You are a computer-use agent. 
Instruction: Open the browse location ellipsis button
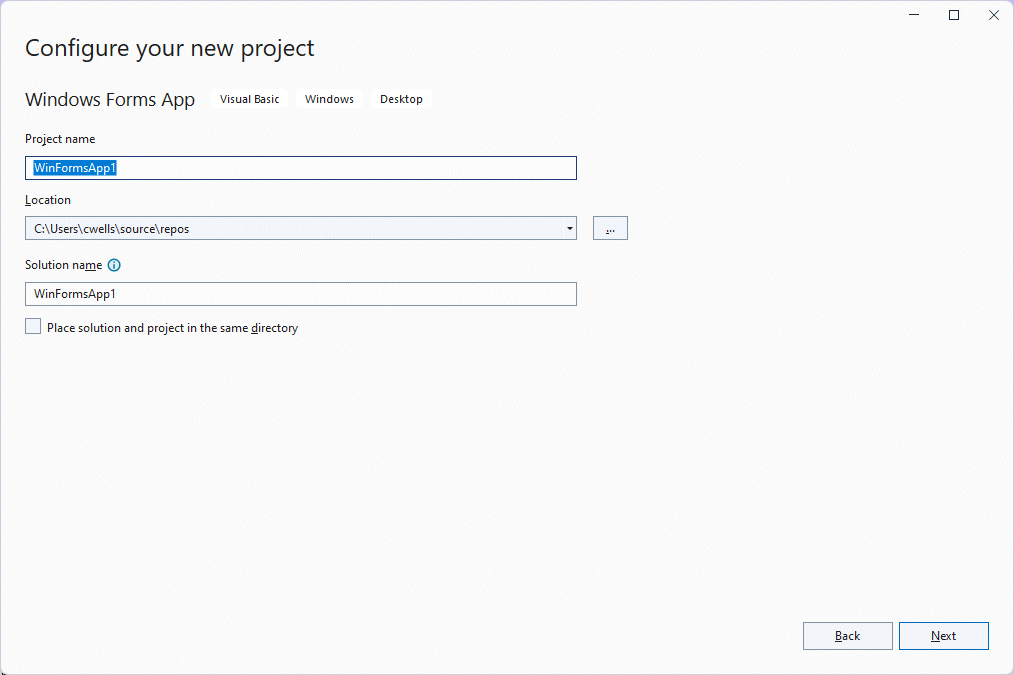tap(610, 229)
